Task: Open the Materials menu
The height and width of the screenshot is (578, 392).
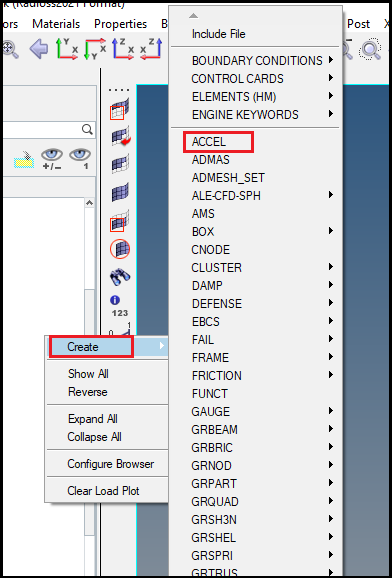Action: pyautogui.click(x=56, y=24)
